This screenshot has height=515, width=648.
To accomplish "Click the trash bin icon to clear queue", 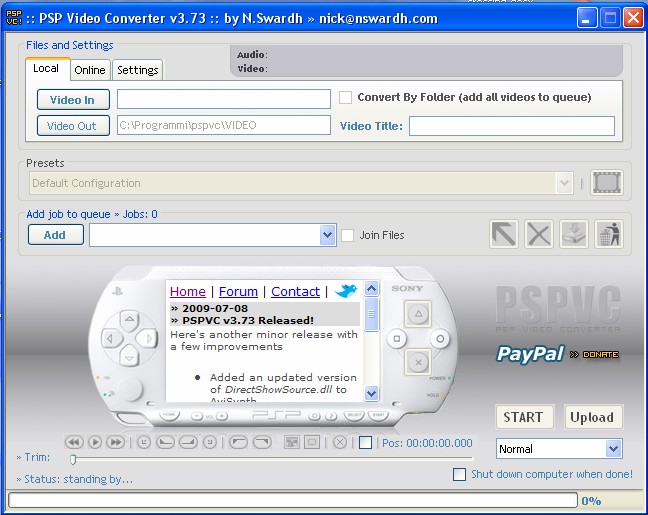I will point(609,234).
